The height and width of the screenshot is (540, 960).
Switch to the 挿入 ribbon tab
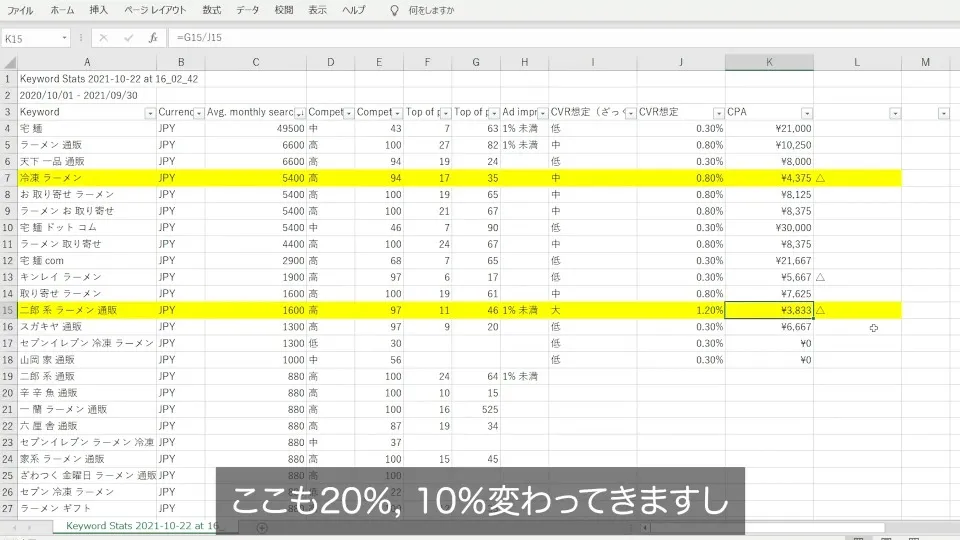click(98, 10)
